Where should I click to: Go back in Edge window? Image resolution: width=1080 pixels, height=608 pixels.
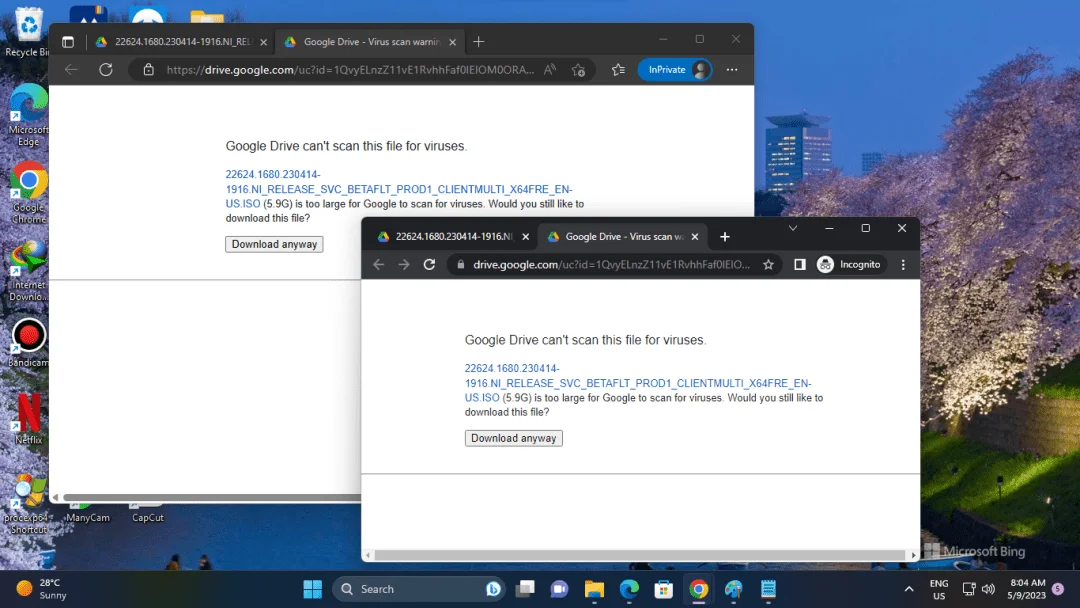point(71,70)
